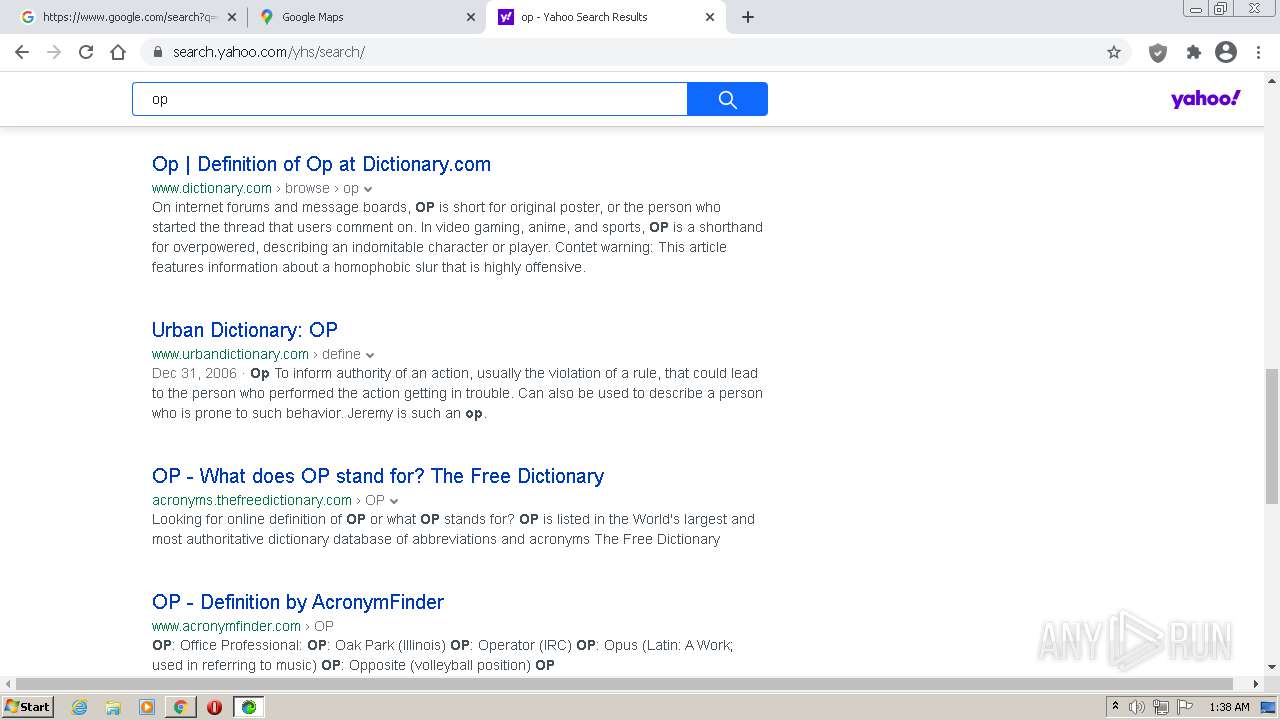Close the Google search tab
Screen dimensions: 1280x720
(x=232, y=17)
